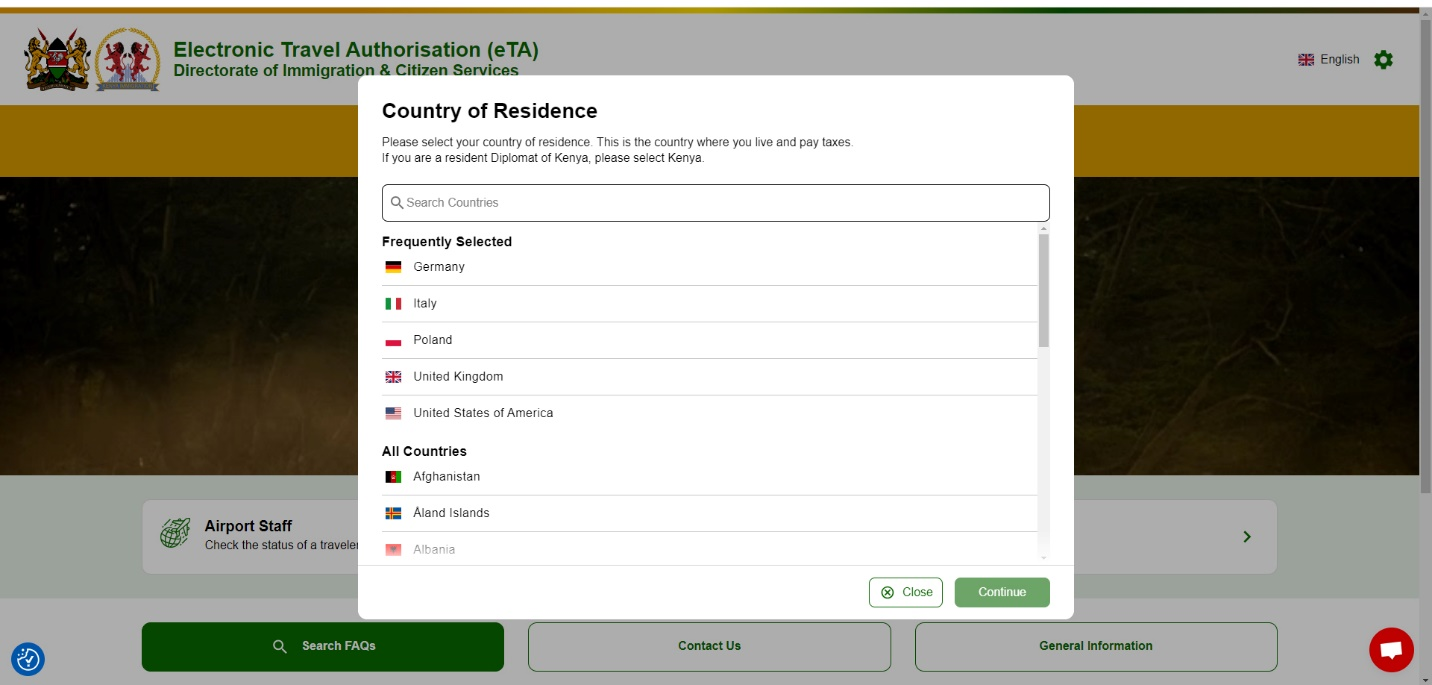The height and width of the screenshot is (685, 1432).
Task: Pick Åland Islands from the list
Action: (x=451, y=513)
